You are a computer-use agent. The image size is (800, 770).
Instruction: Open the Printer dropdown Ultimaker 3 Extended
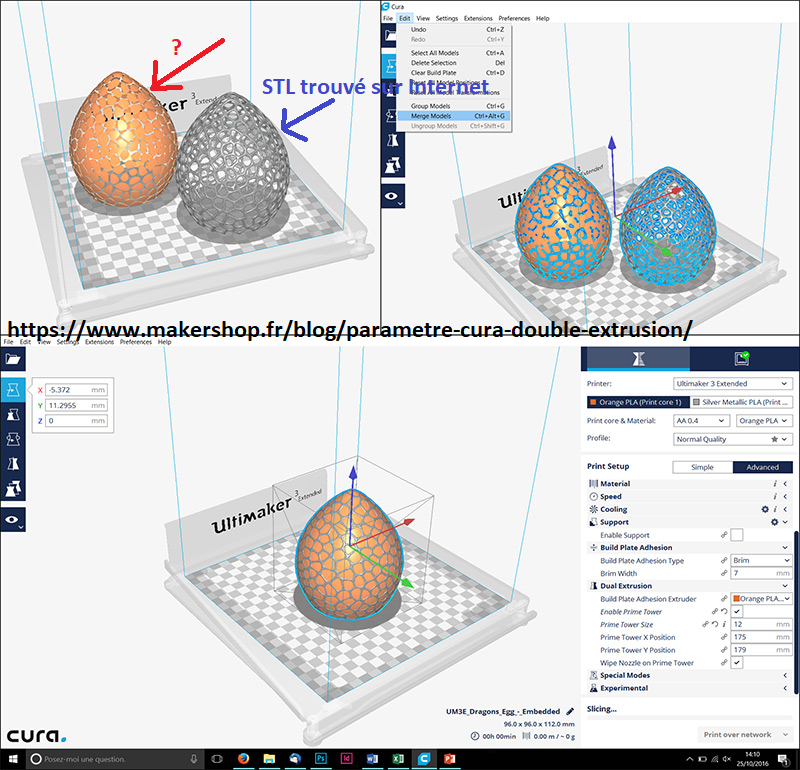tap(733, 383)
